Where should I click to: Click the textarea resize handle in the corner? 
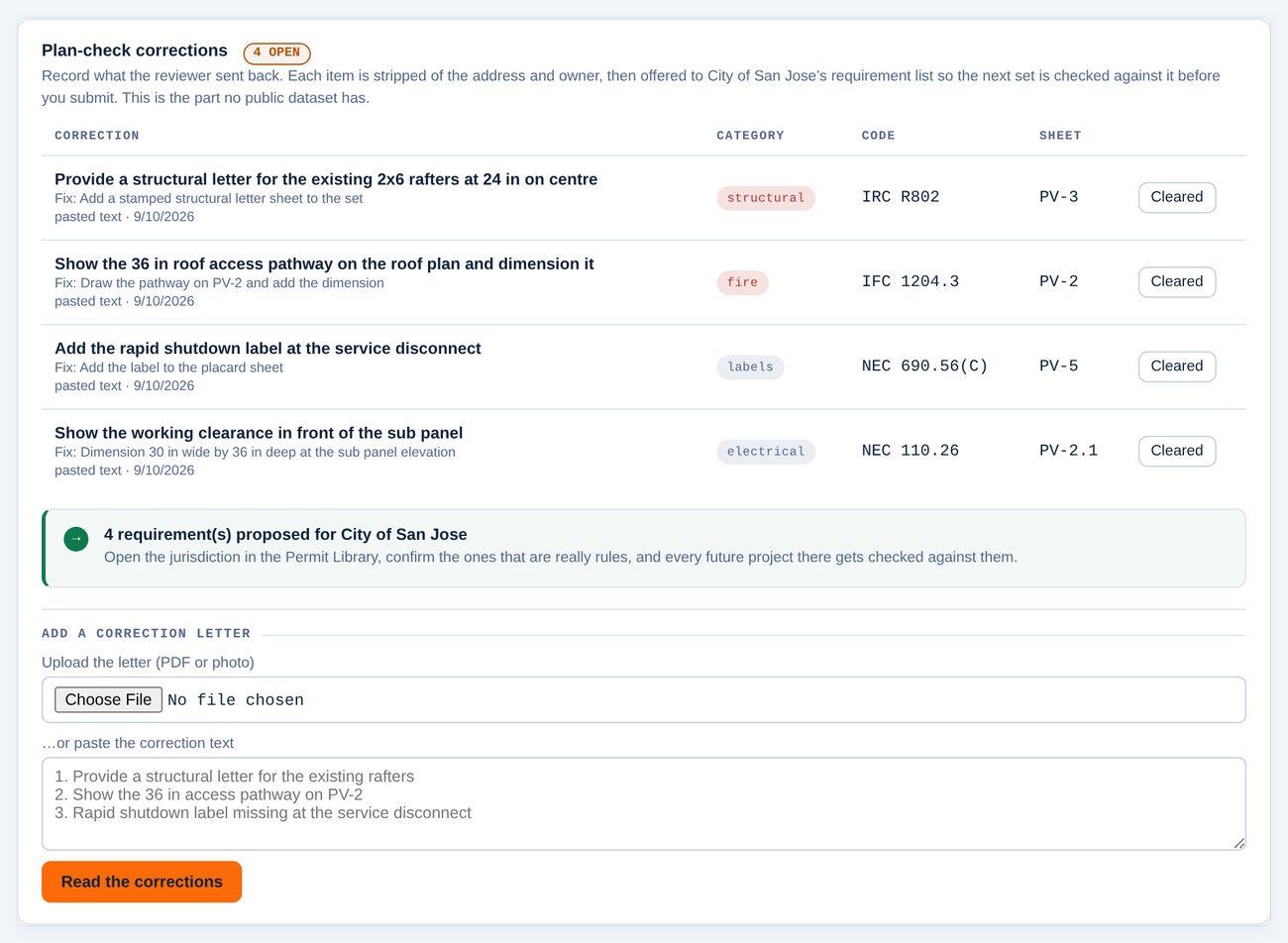[x=1238, y=843]
